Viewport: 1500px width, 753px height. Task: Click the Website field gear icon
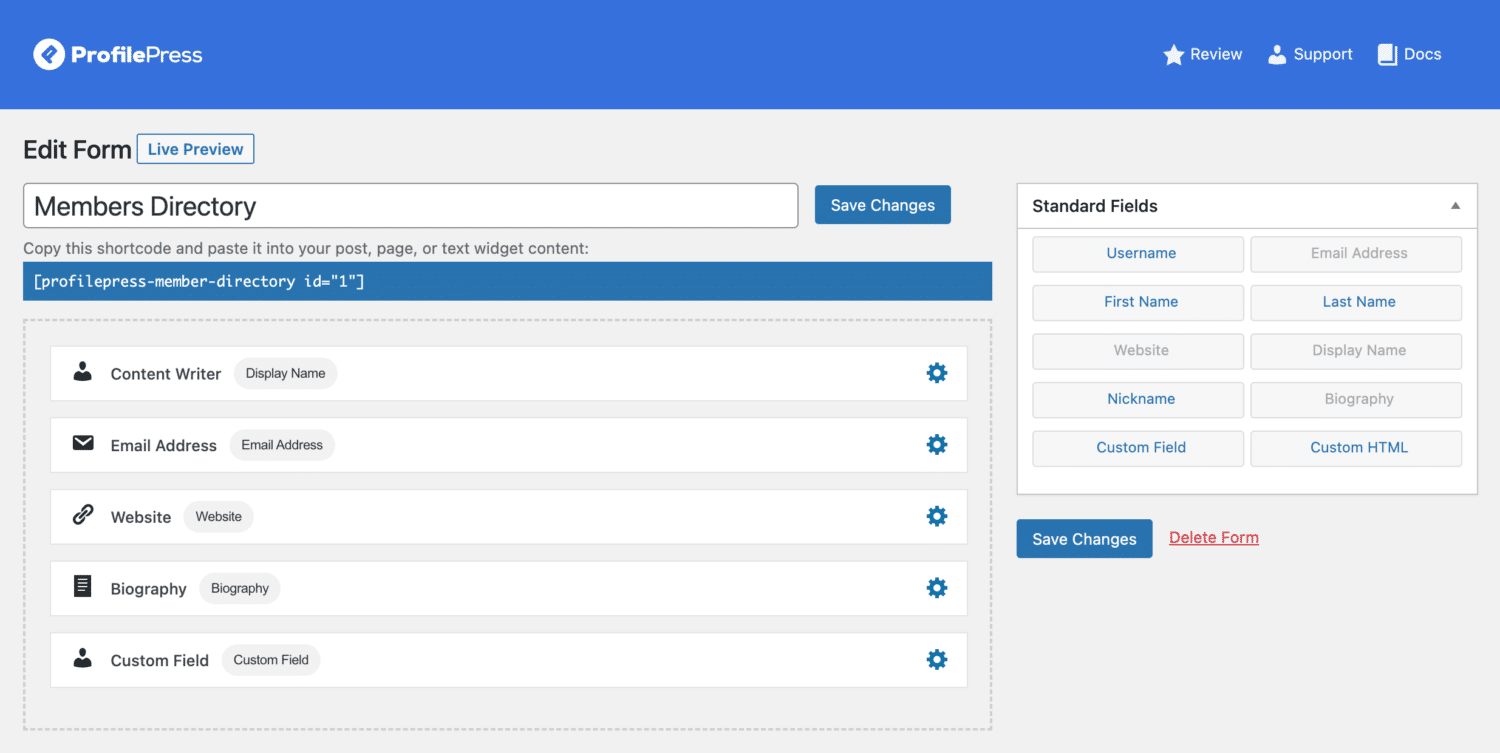(x=936, y=517)
